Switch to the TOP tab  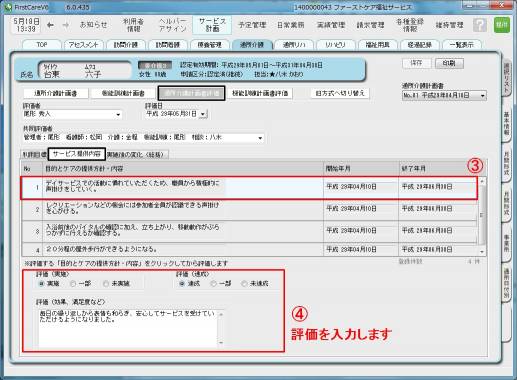42,45
